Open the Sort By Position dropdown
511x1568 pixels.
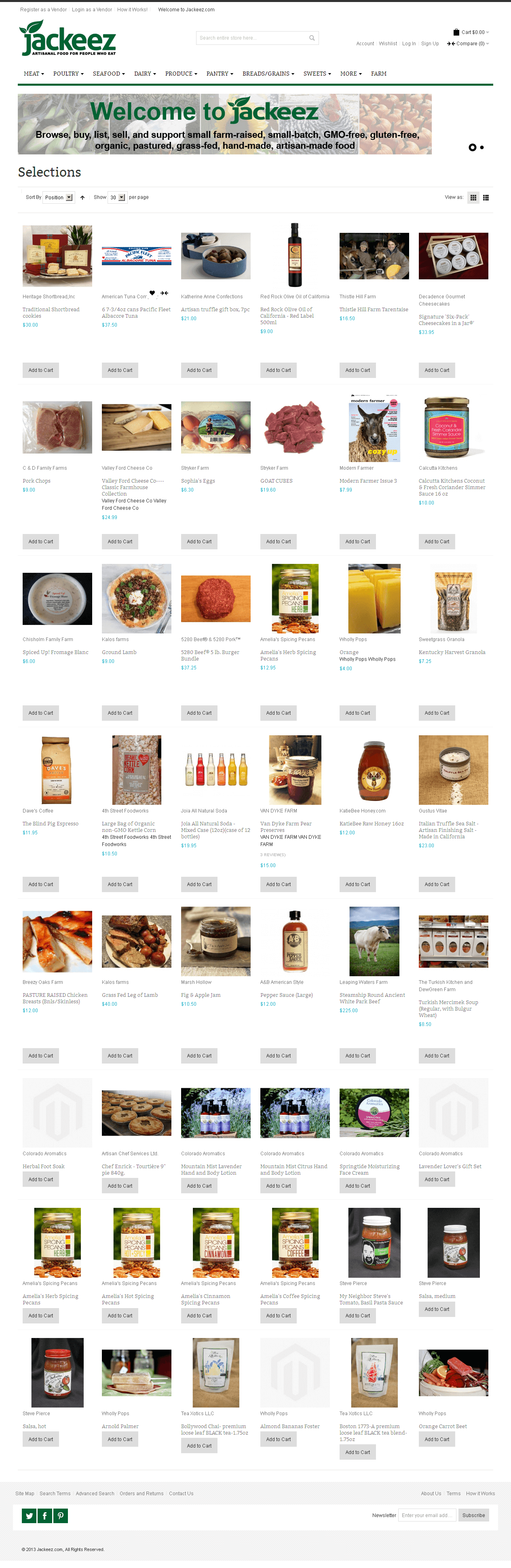coord(58,197)
